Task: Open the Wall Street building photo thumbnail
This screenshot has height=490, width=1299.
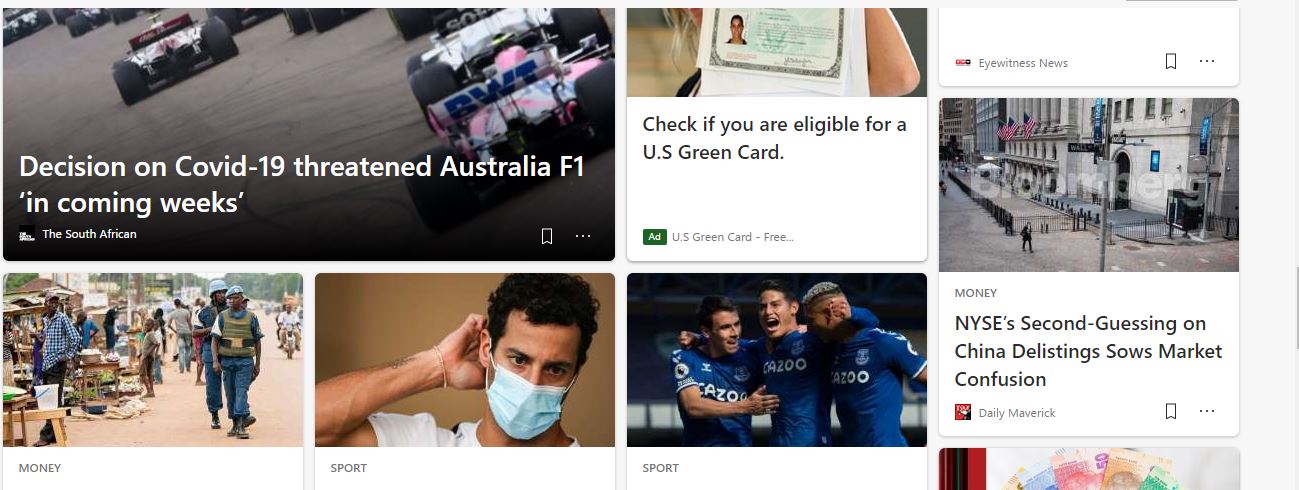Action: pyautogui.click(x=1089, y=185)
